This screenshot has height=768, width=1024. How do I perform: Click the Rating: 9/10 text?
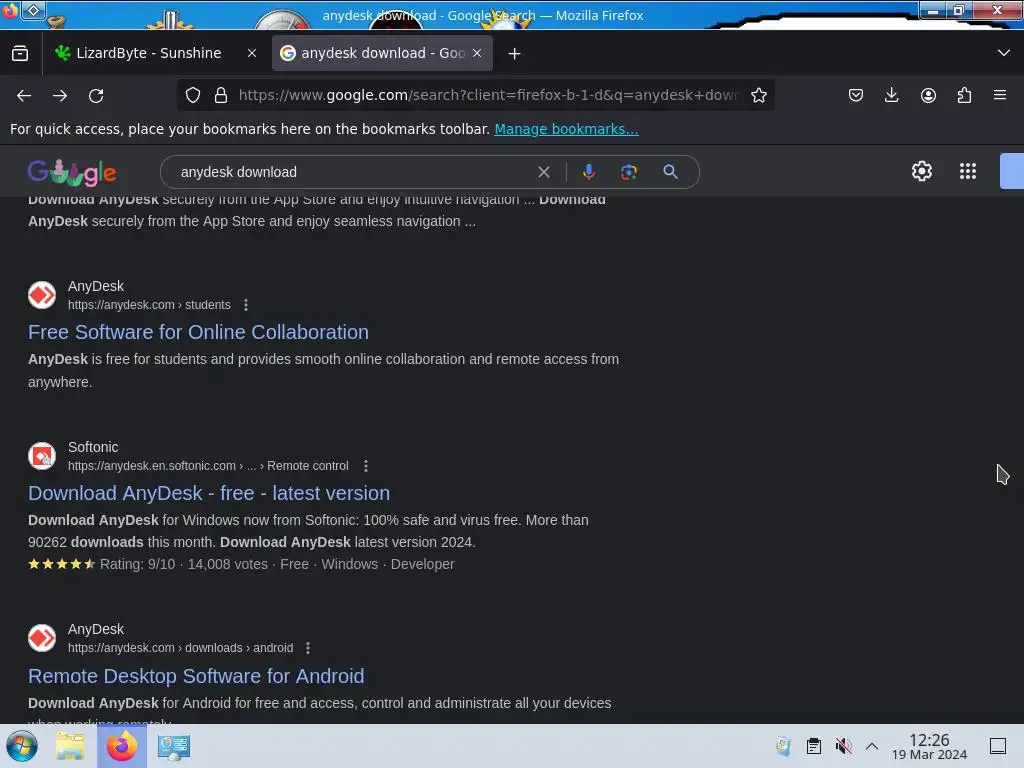[138, 564]
